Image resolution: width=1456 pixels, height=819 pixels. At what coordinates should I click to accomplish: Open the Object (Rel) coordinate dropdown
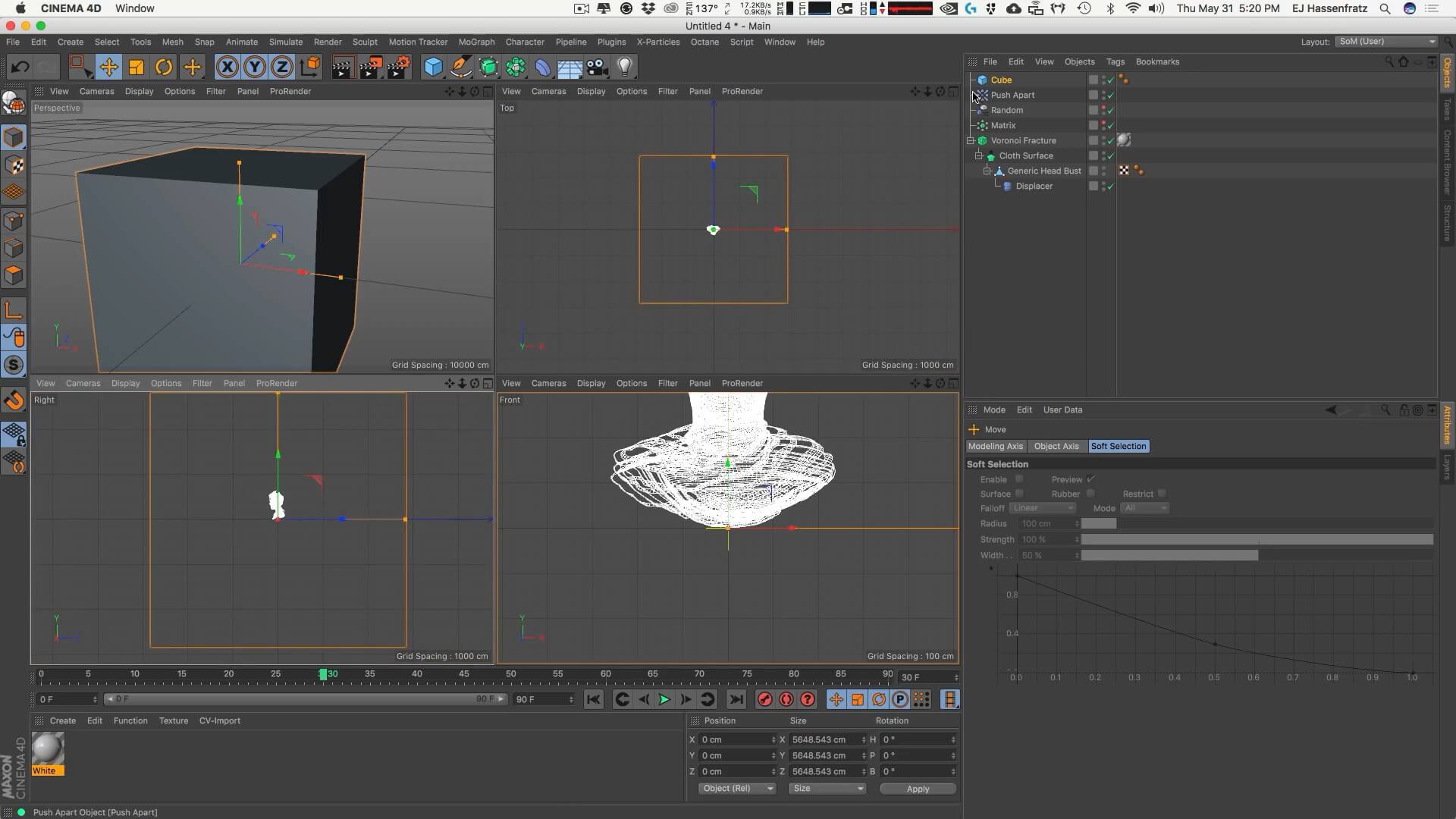pos(737,789)
